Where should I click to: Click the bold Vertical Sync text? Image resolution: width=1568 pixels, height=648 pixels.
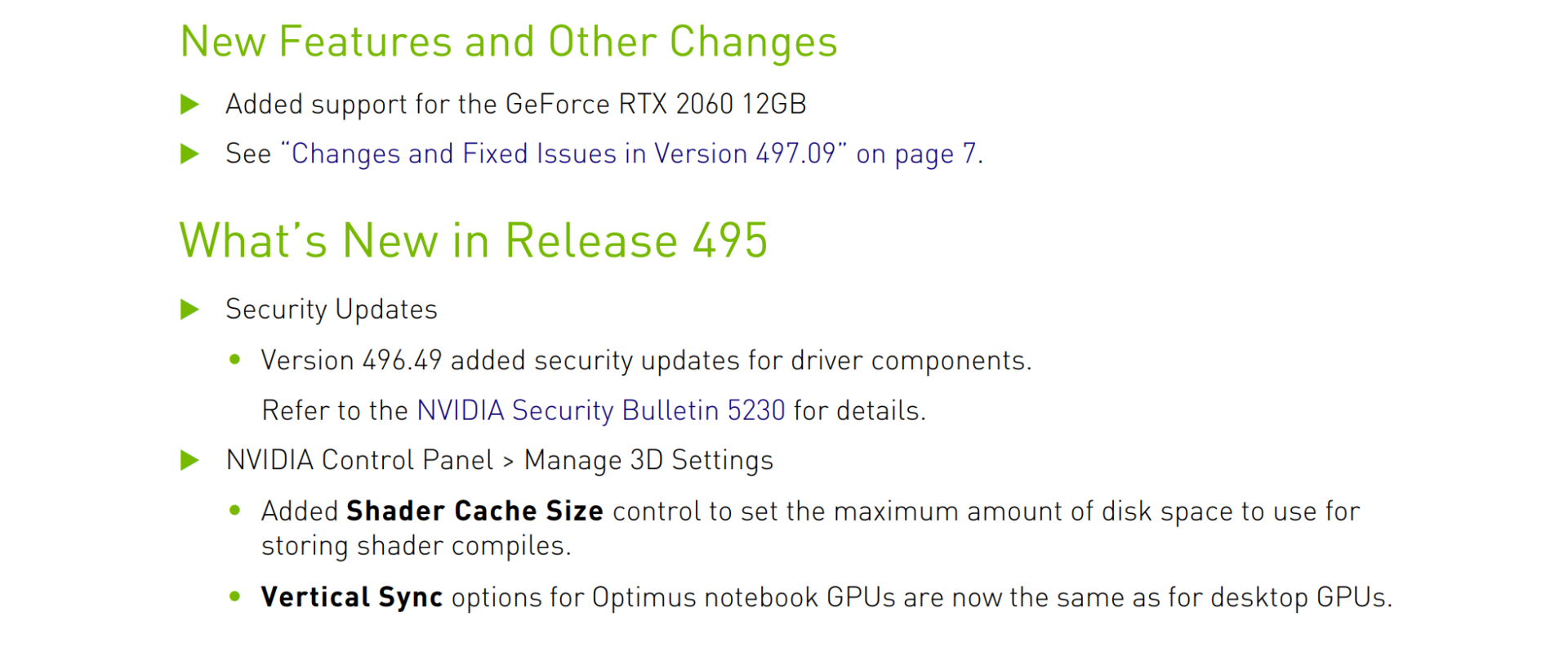point(352,597)
